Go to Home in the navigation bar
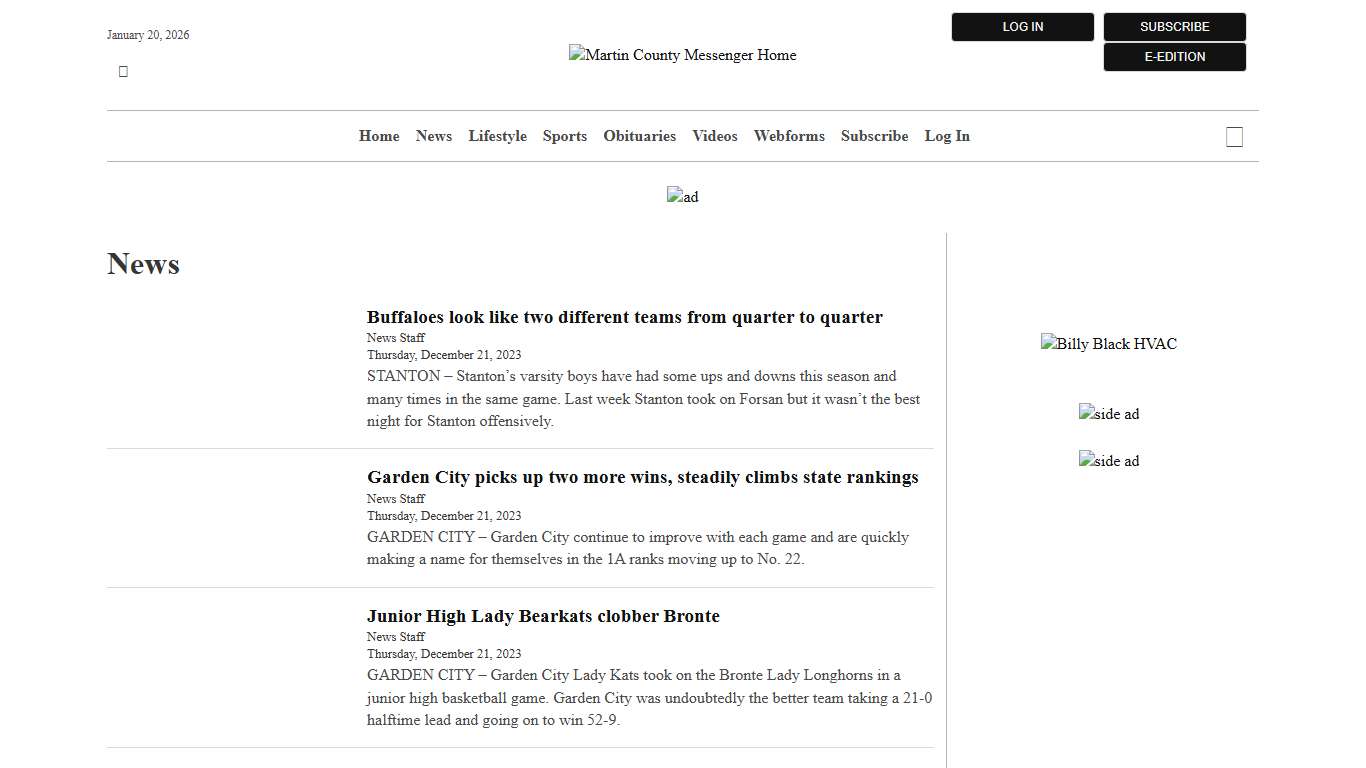The height and width of the screenshot is (768, 1366). tap(379, 136)
